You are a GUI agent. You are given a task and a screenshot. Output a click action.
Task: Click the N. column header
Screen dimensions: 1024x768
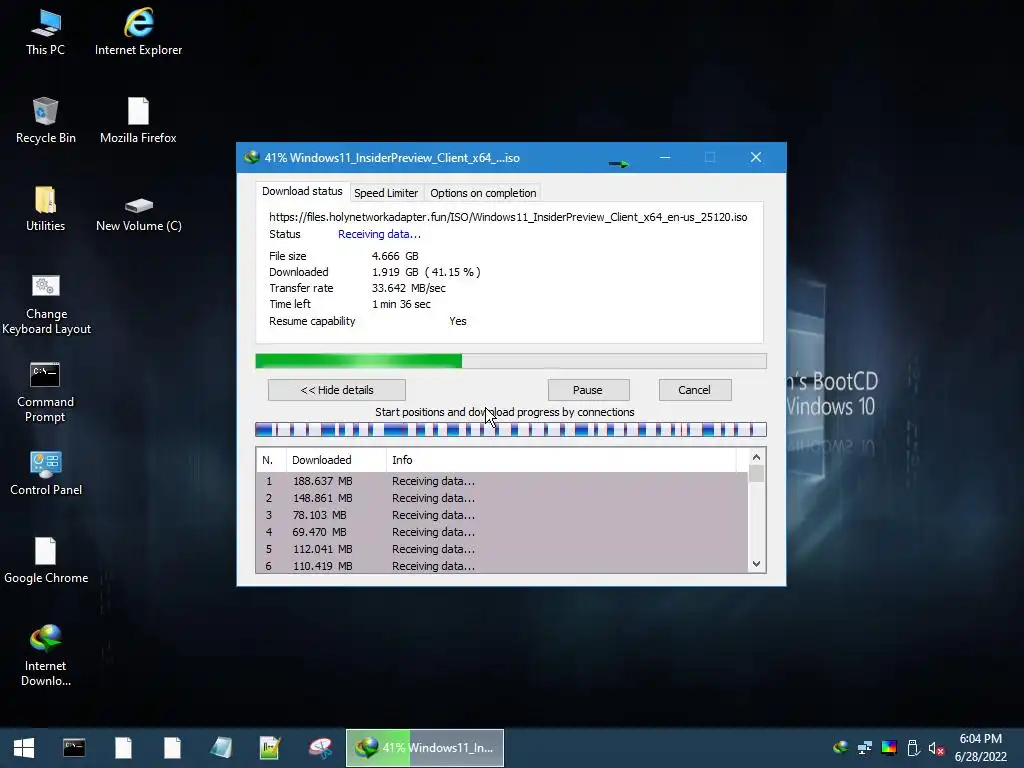pos(270,460)
